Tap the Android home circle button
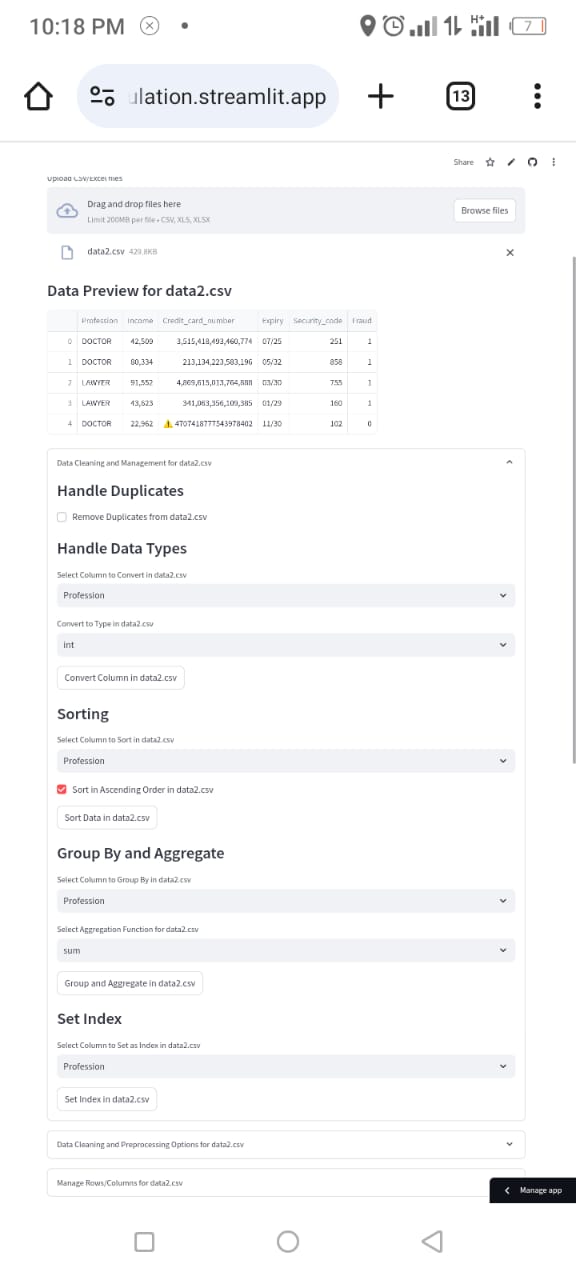Screen dimensions: 576x1280 [x=288, y=1241]
